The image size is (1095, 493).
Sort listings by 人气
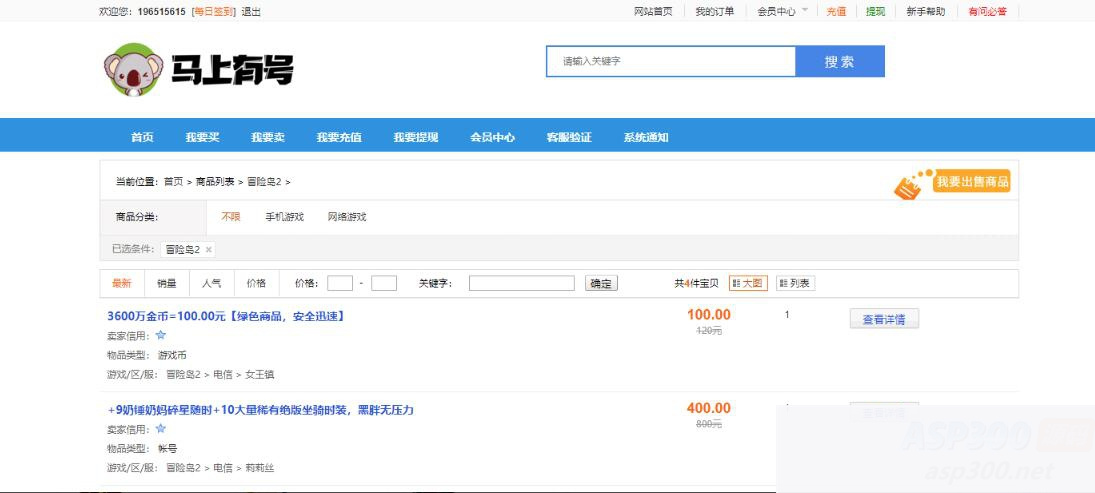tap(211, 283)
